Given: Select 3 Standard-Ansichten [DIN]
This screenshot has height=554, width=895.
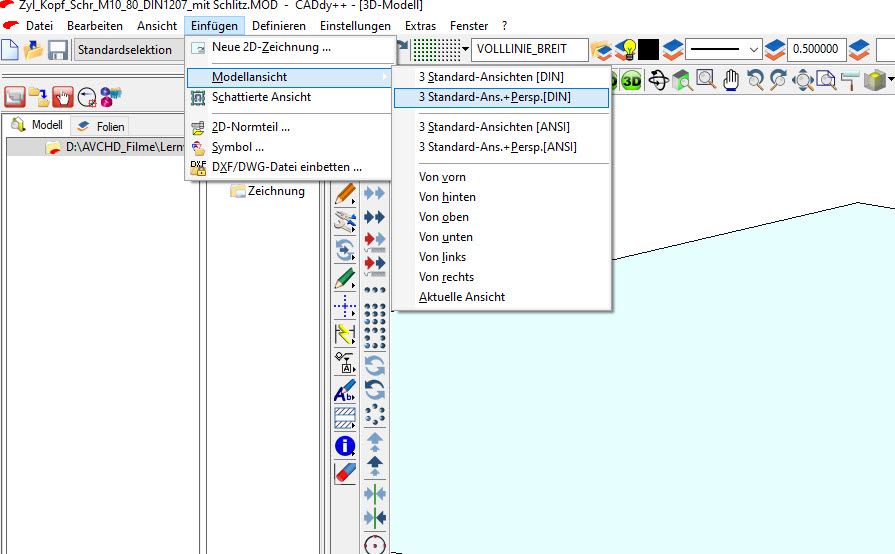Looking at the screenshot, I should [502, 77].
